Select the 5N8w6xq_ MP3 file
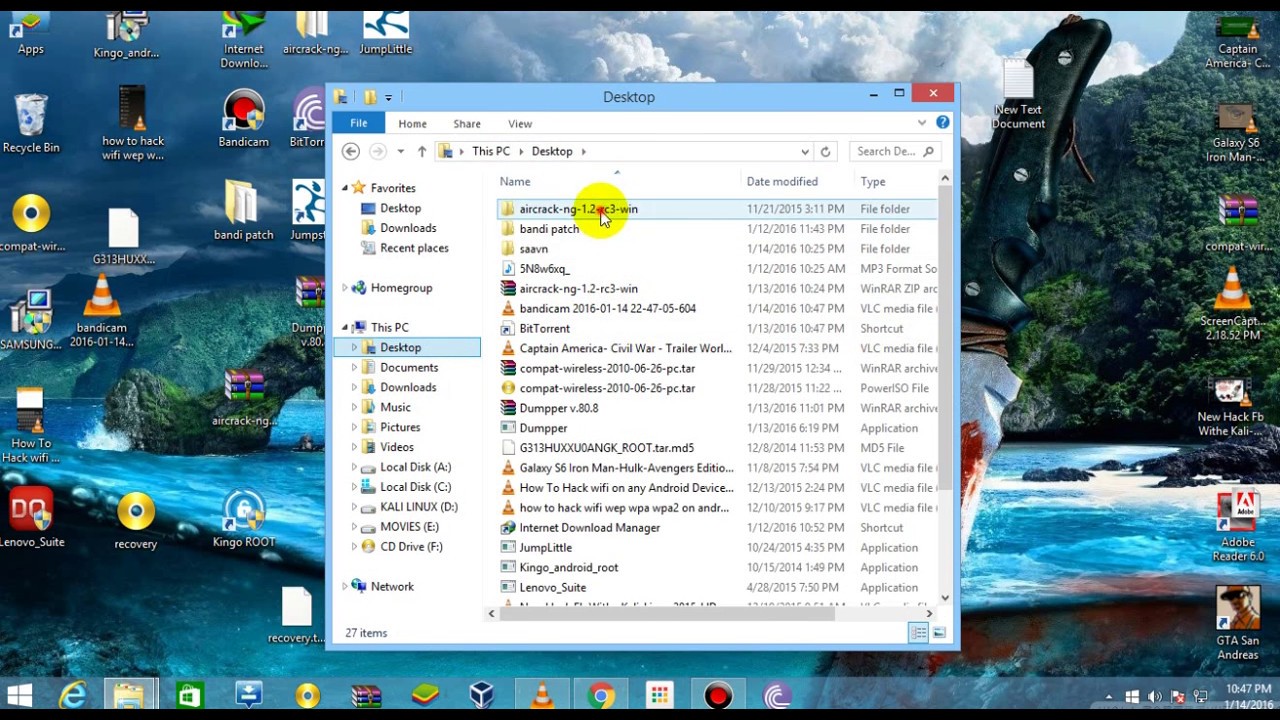Image resolution: width=1280 pixels, height=720 pixels. (717, 269)
